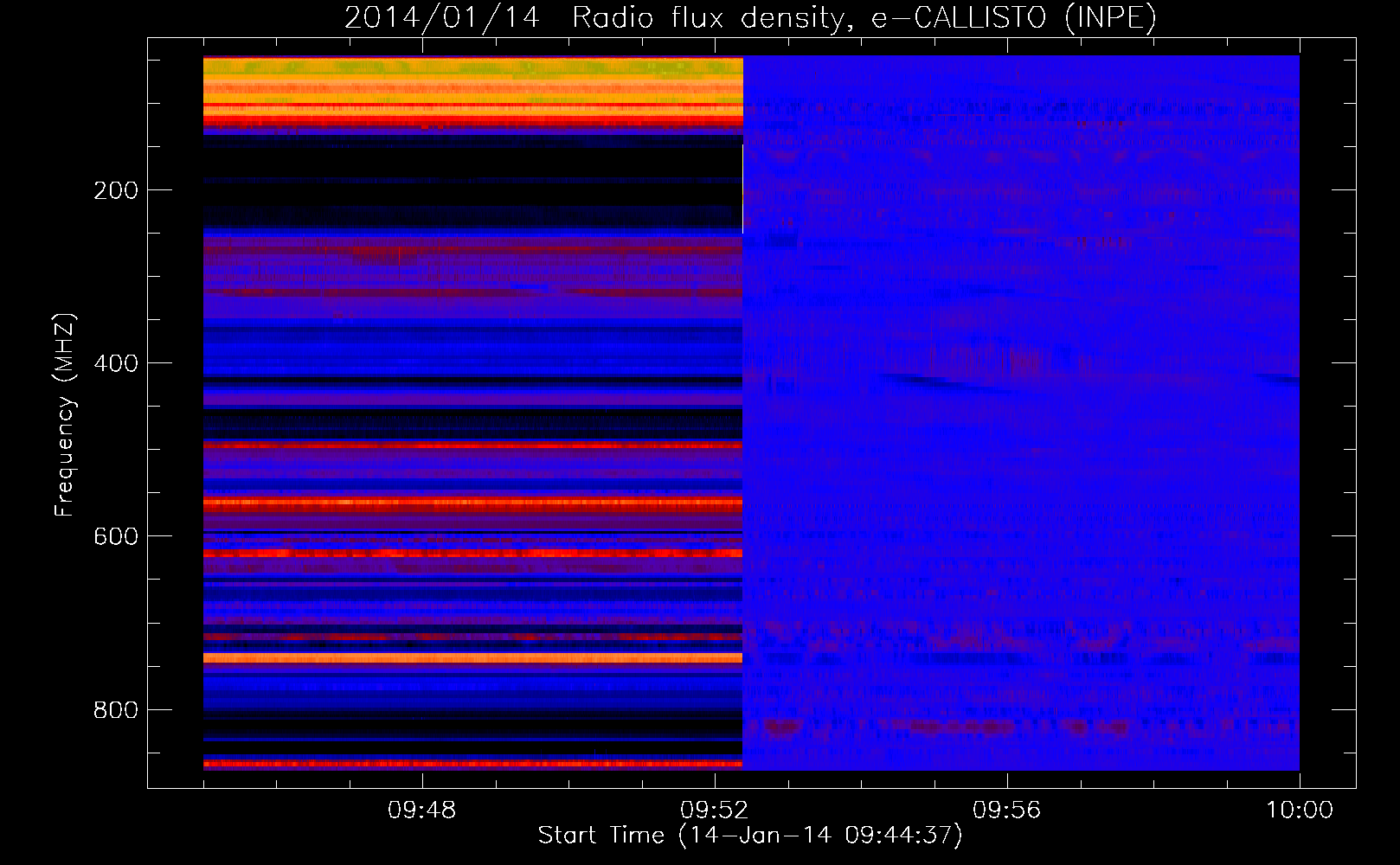Click the 'Frequency (MHZ)' axis label
The width and height of the screenshot is (1400, 865).
coord(65,414)
